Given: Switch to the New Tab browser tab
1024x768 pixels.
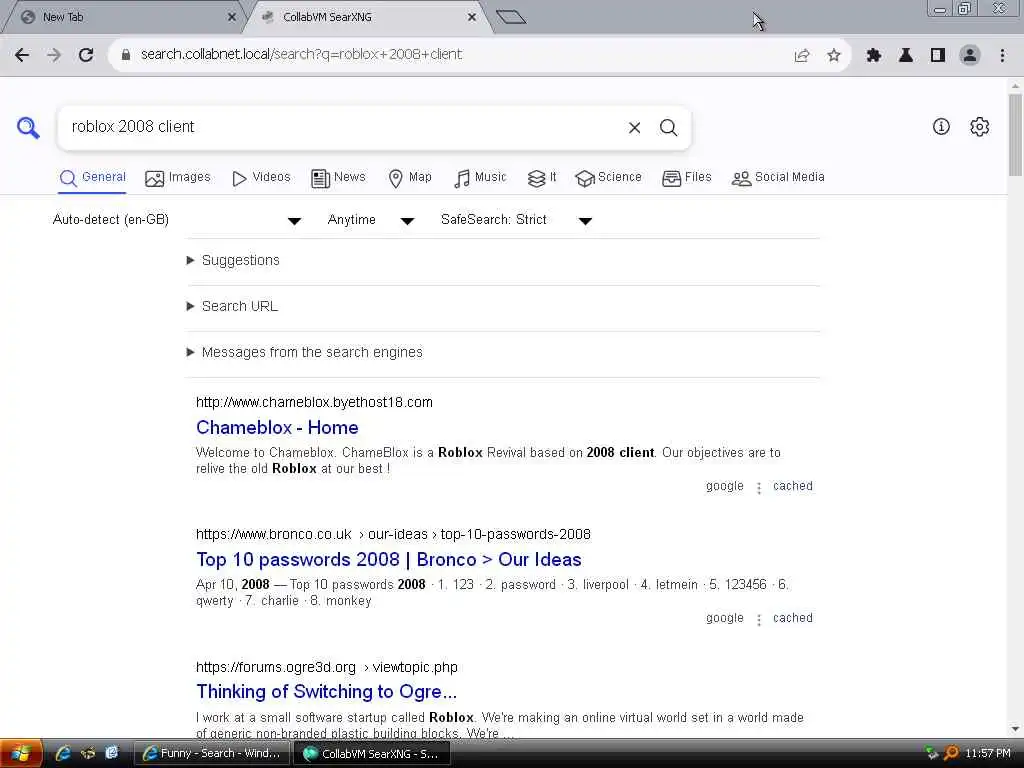Looking at the screenshot, I should (x=124, y=17).
